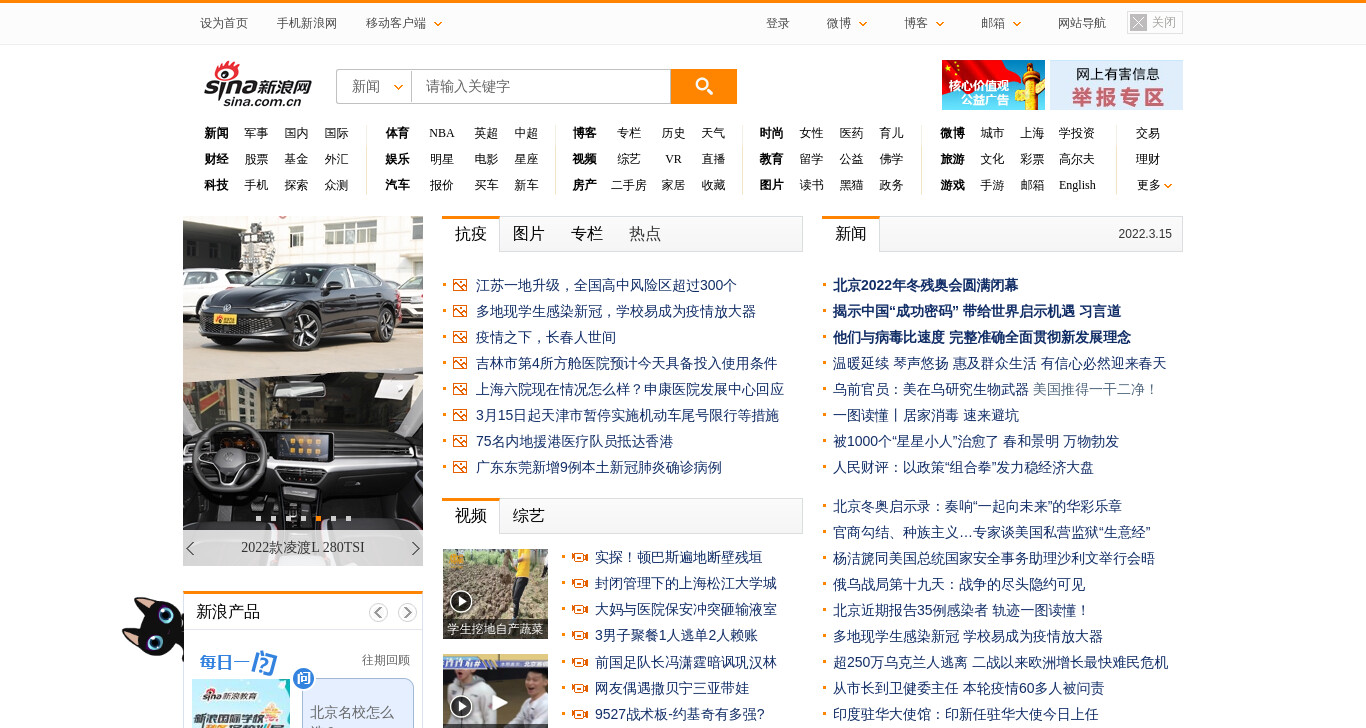This screenshot has width=1366, height=728.
Task: Open 9527战术板-约基奇有多强? link
Action: [680, 715]
